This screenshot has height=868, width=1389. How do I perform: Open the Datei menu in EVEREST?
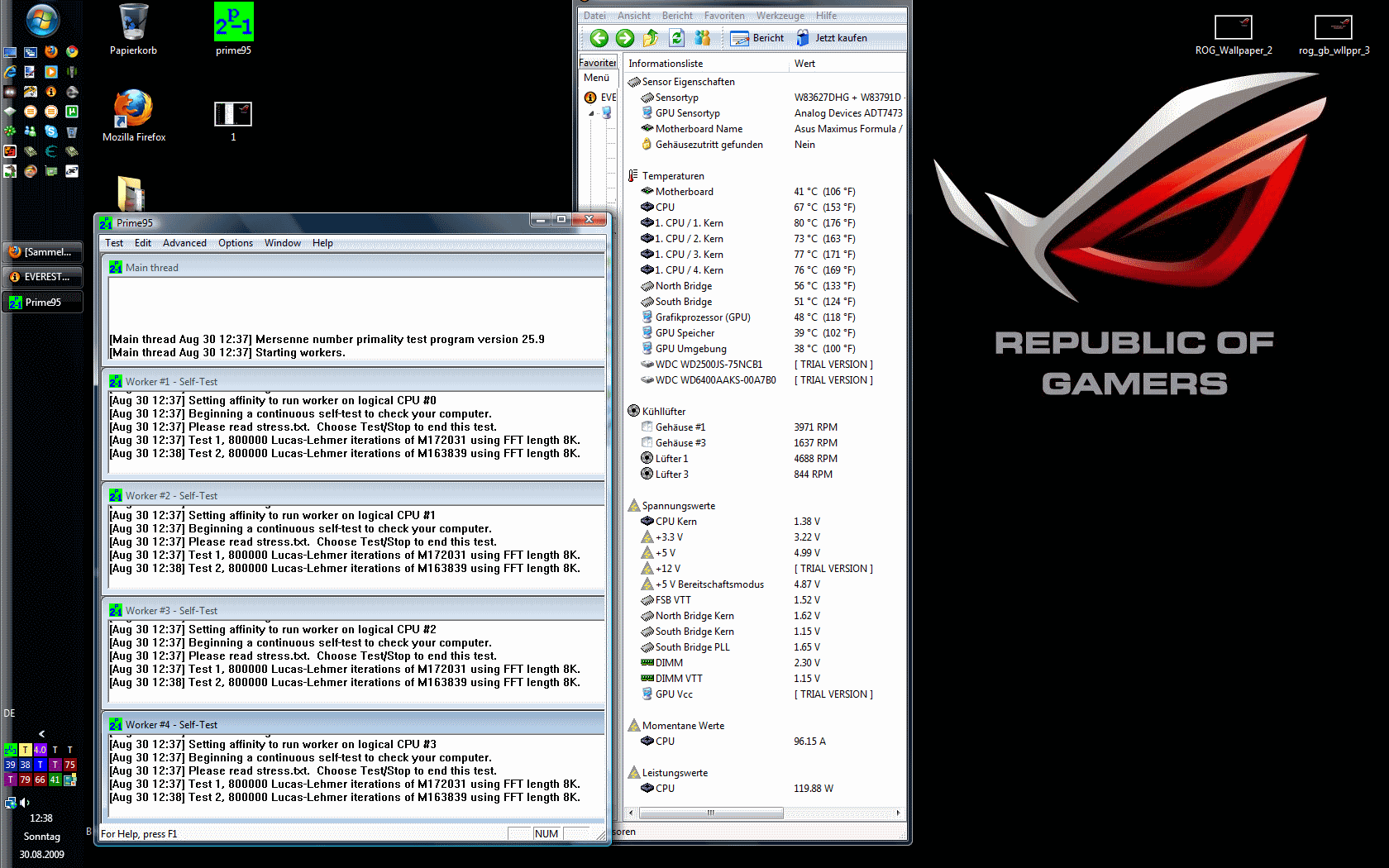pyautogui.click(x=594, y=16)
